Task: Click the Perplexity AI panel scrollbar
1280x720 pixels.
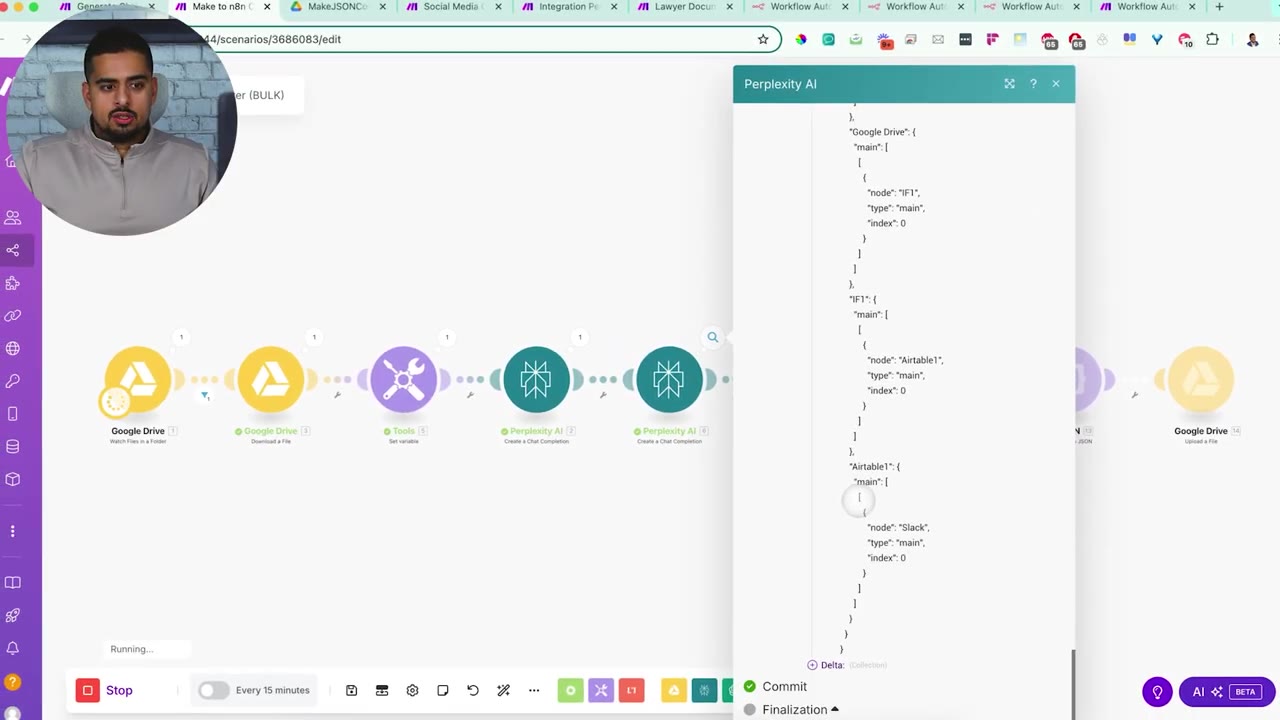Action: point(1073,683)
